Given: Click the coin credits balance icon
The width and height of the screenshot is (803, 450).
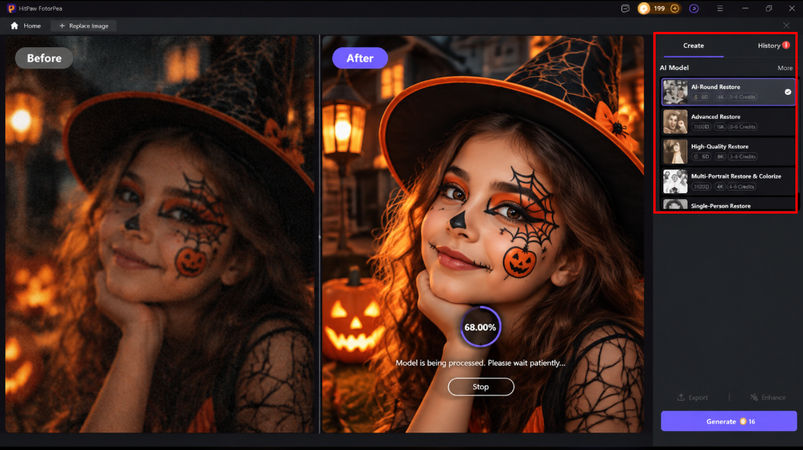Looking at the screenshot, I should click(644, 8).
